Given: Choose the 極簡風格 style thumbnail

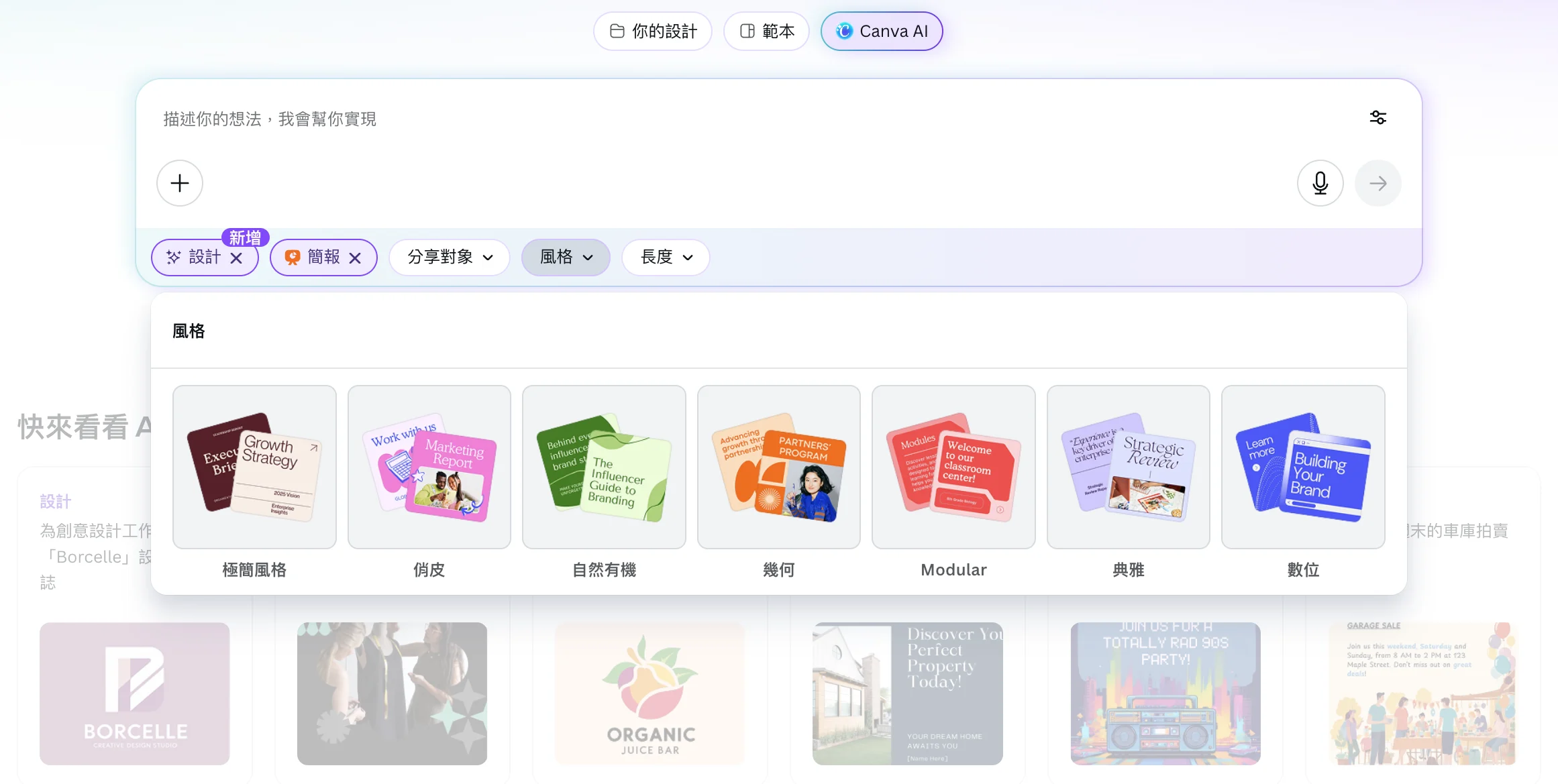Looking at the screenshot, I should click(x=254, y=467).
